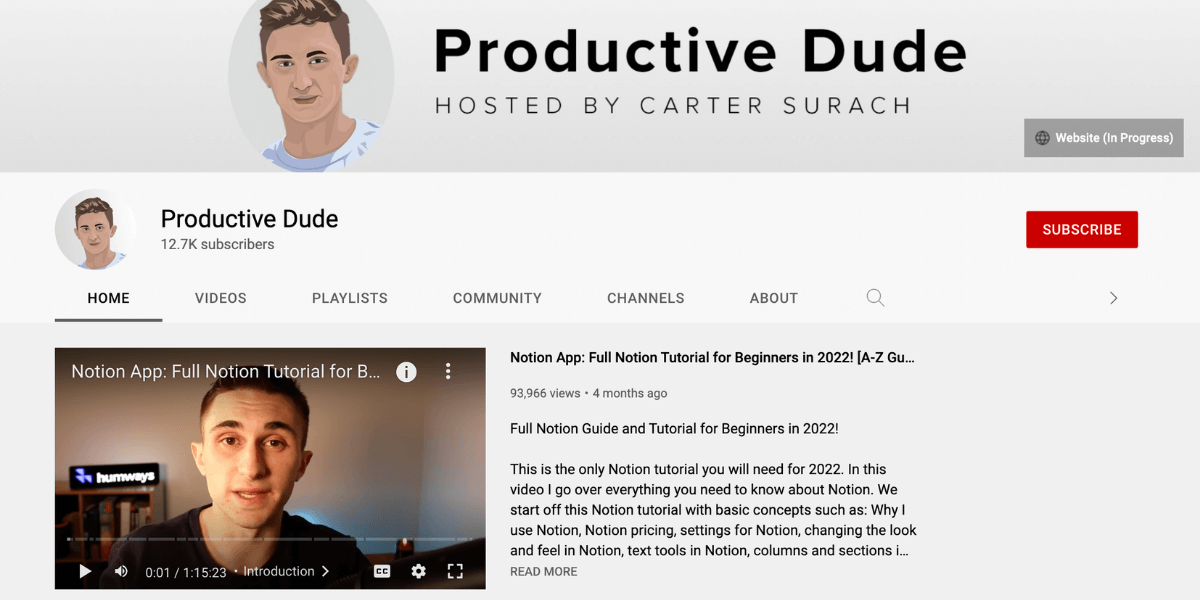Screen dimensions: 1200x600
Task: Open the video info card icon
Action: [x=406, y=372]
